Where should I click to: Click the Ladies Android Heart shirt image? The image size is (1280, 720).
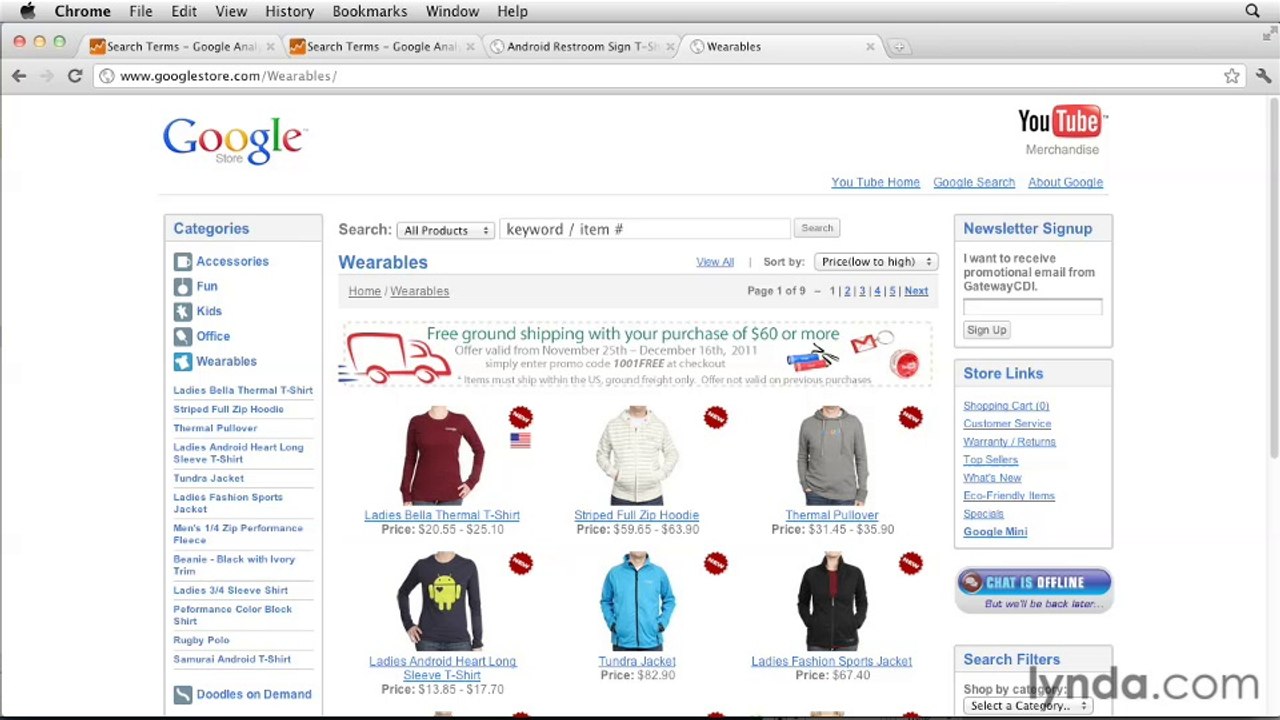tap(441, 601)
